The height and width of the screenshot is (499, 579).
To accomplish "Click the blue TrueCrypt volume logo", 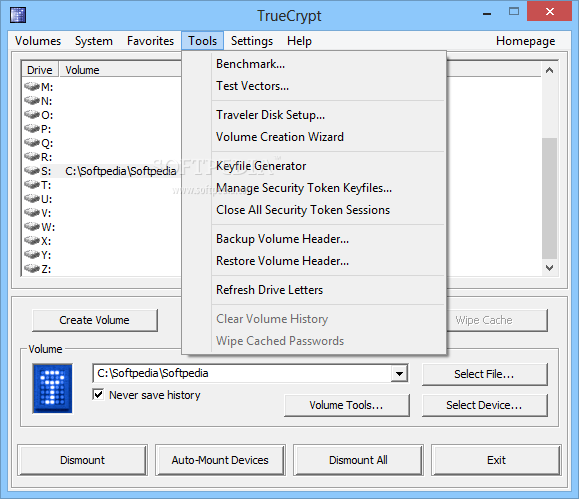I will (52, 389).
